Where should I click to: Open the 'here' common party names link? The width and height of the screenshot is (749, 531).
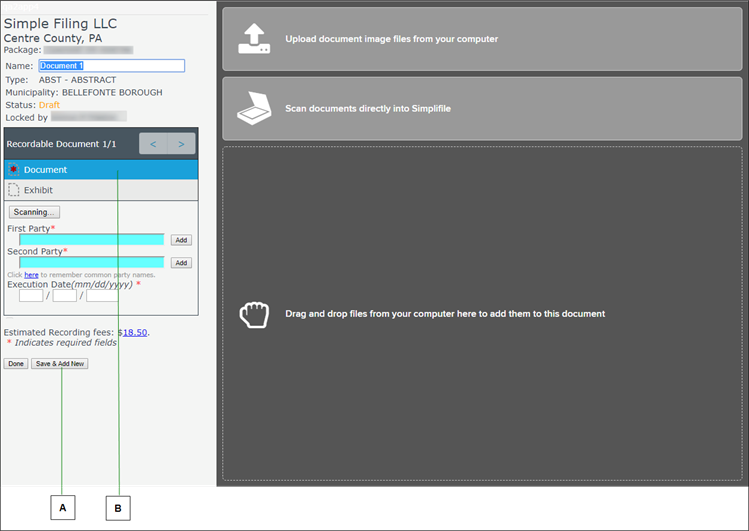click(31, 275)
